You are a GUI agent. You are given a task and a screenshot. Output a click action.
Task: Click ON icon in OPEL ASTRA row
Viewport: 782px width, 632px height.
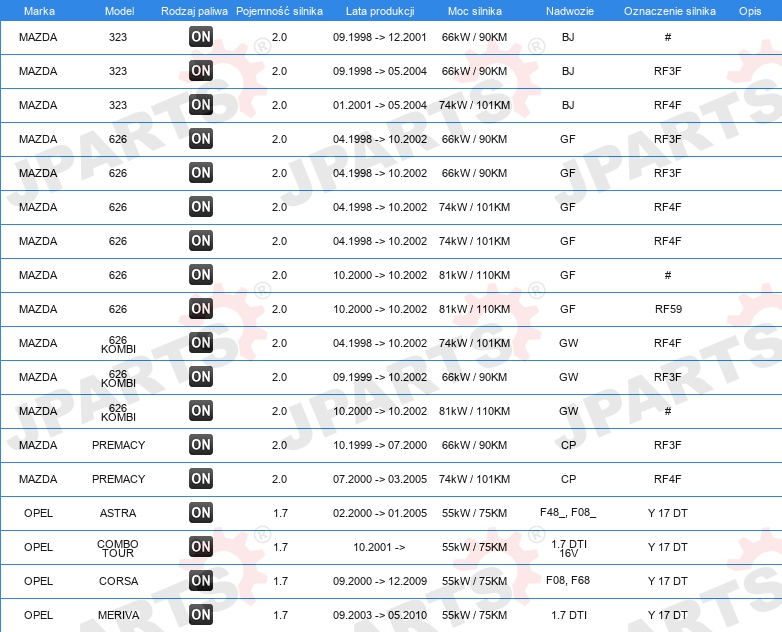(201, 513)
